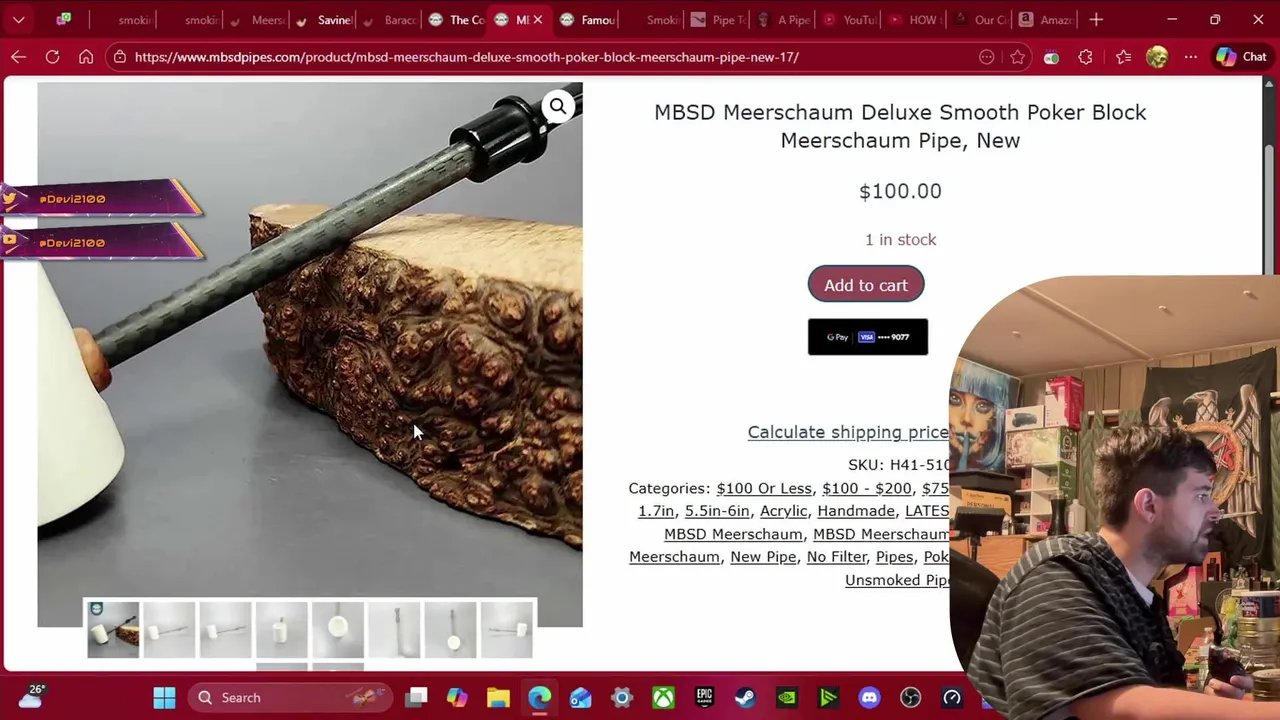Close the active MBSD tab
The height and width of the screenshot is (720, 1280).
click(x=538, y=20)
